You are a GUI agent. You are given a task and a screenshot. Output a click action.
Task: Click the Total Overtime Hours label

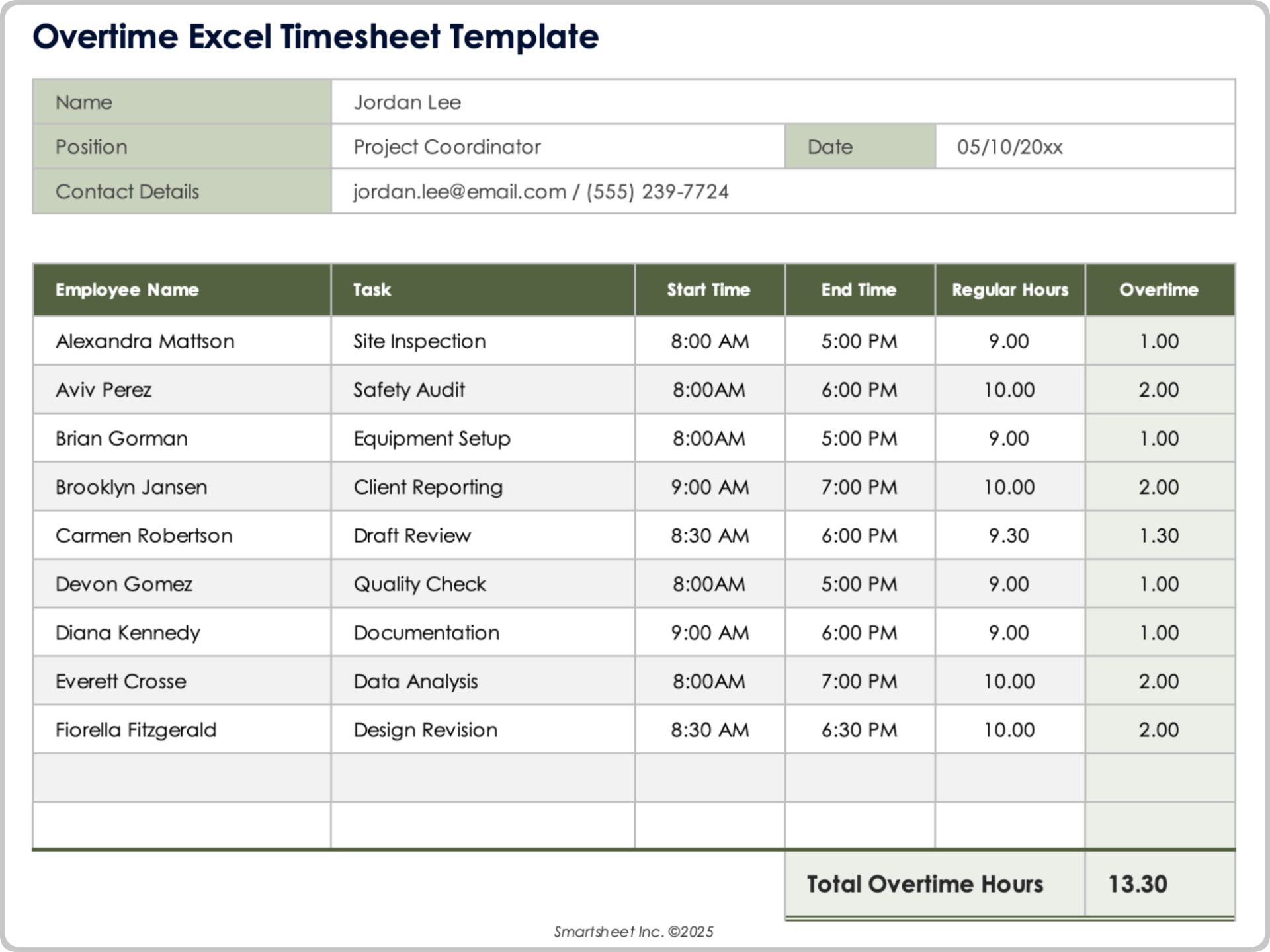point(925,883)
